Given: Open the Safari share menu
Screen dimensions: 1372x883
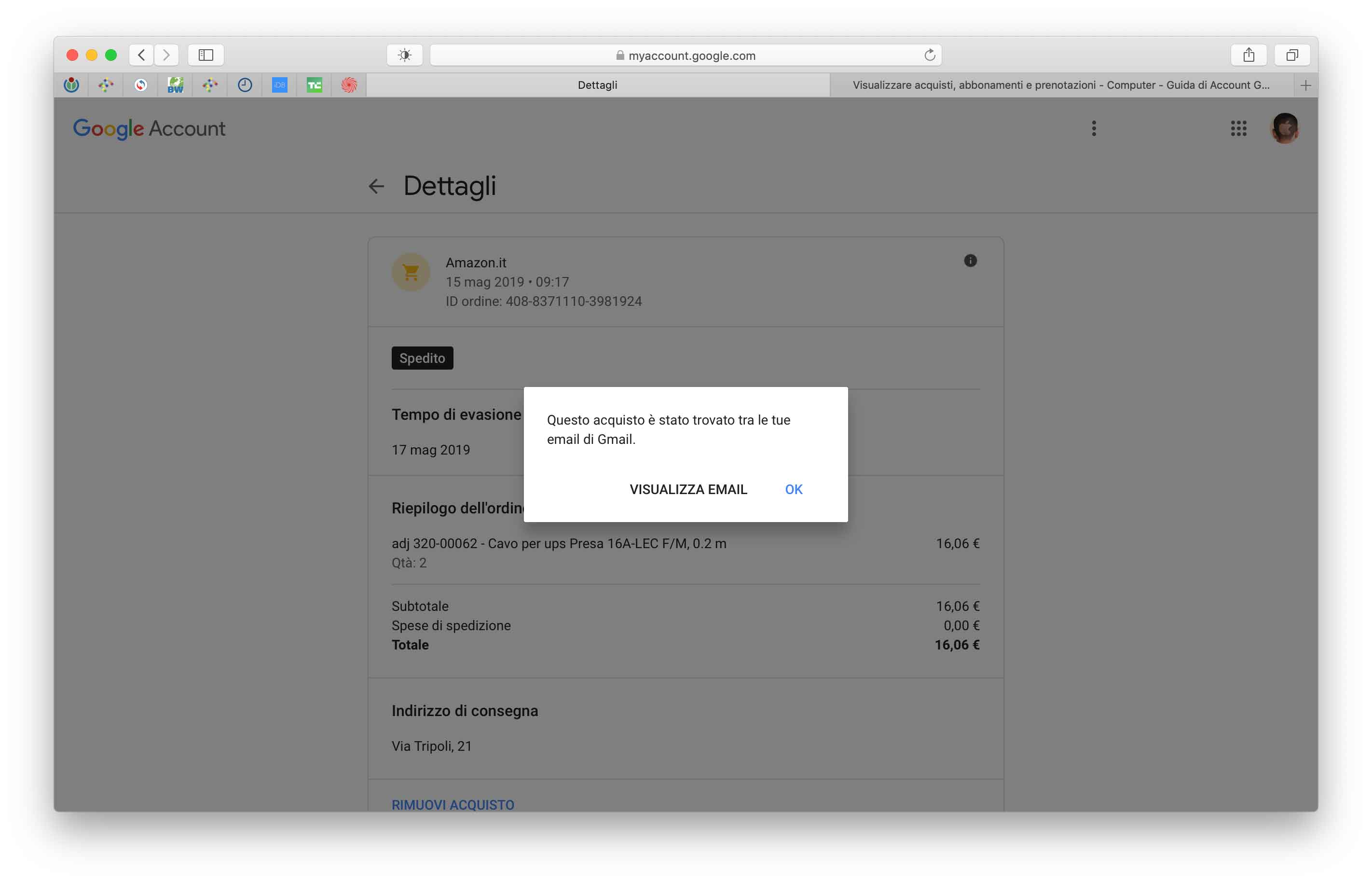Looking at the screenshot, I should [1248, 55].
